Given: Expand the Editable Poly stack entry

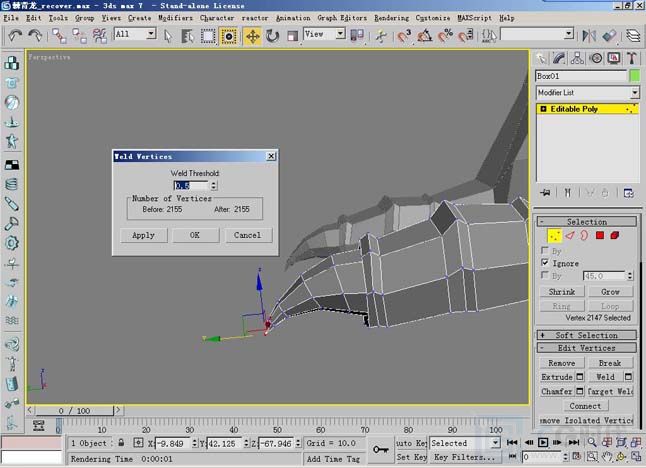Looking at the screenshot, I should 543,109.
